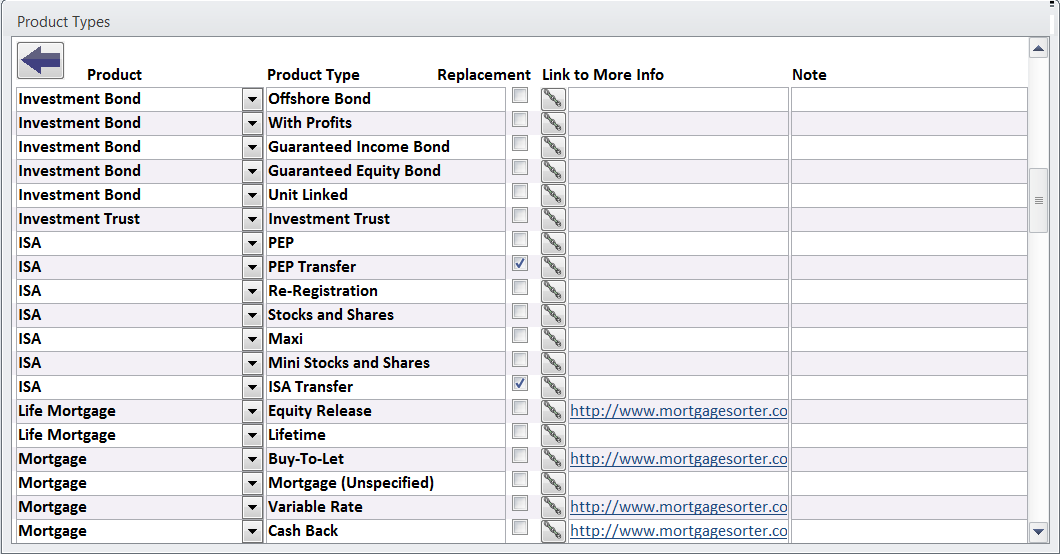Expand Product dropdown for Equity Release row
The height and width of the screenshot is (554, 1060).
pyautogui.click(x=252, y=411)
